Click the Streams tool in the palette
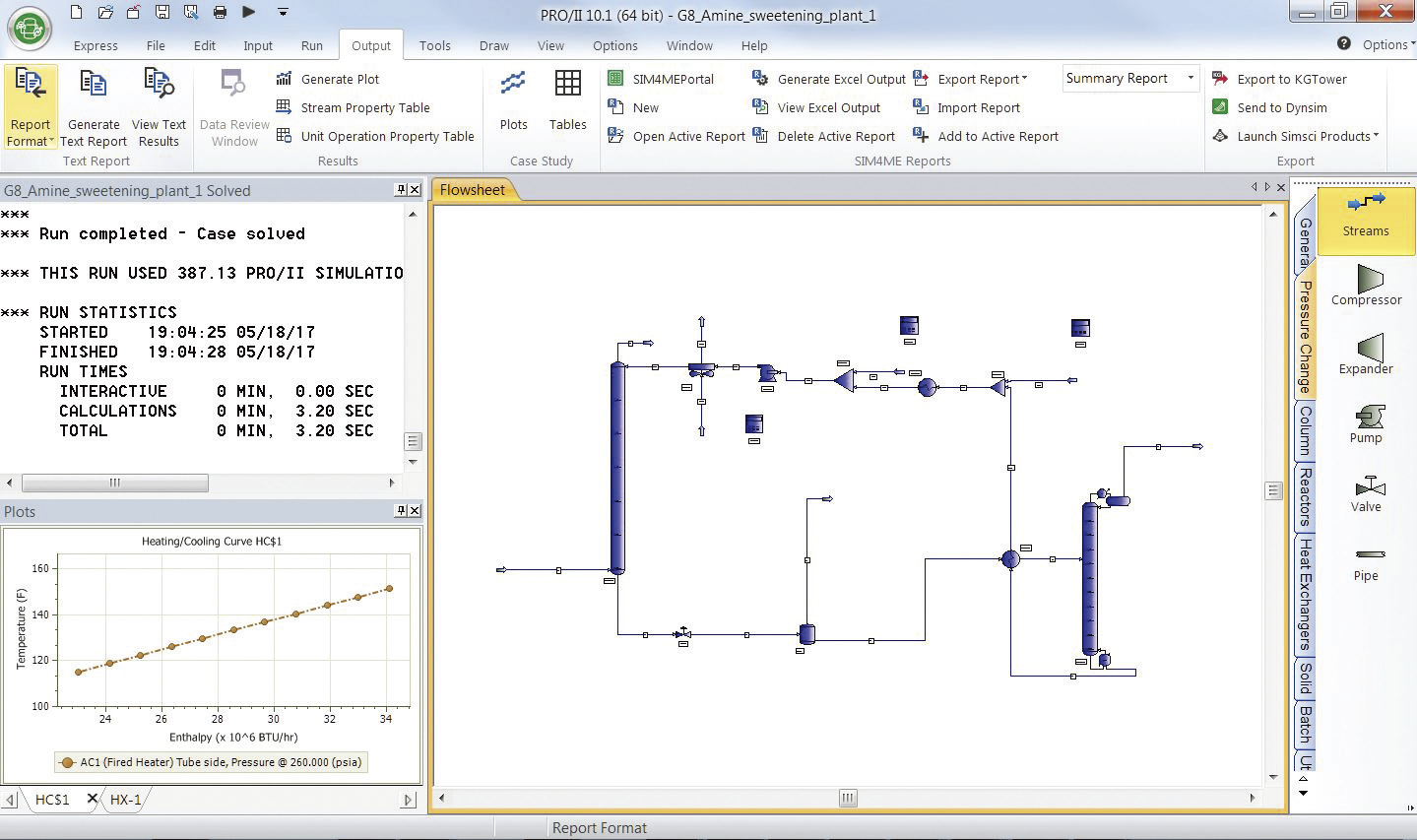This screenshot has height=840, width=1417. [1366, 214]
